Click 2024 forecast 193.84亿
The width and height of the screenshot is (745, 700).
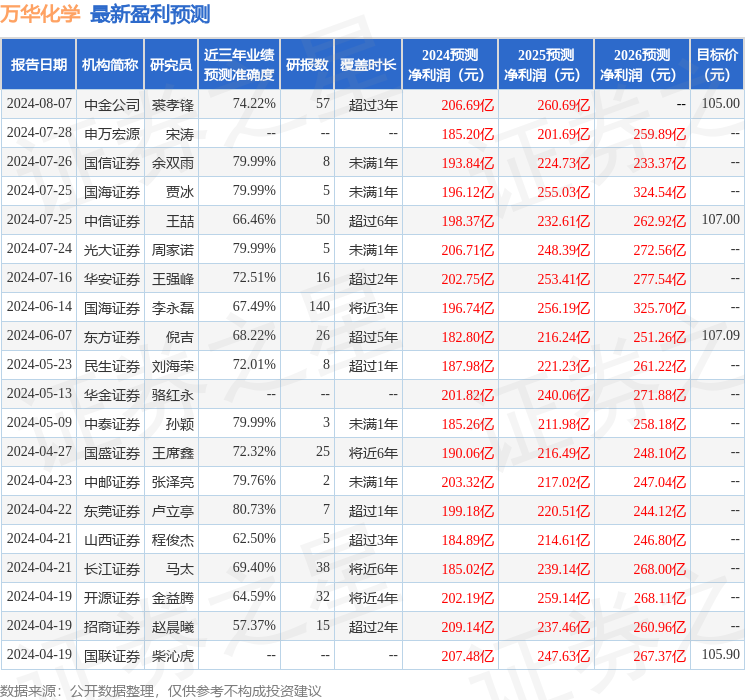[x=468, y=163]
